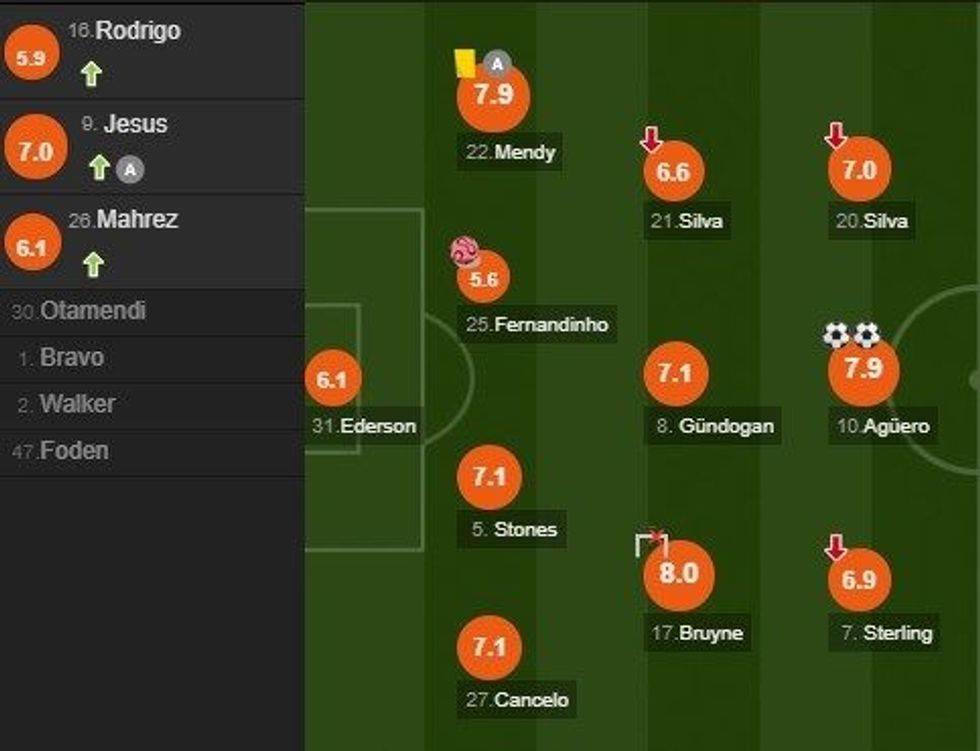Click the assist badge beside Jesus's arrow
The height and width of the screenshot is (751, 980).
pos(129,169)
